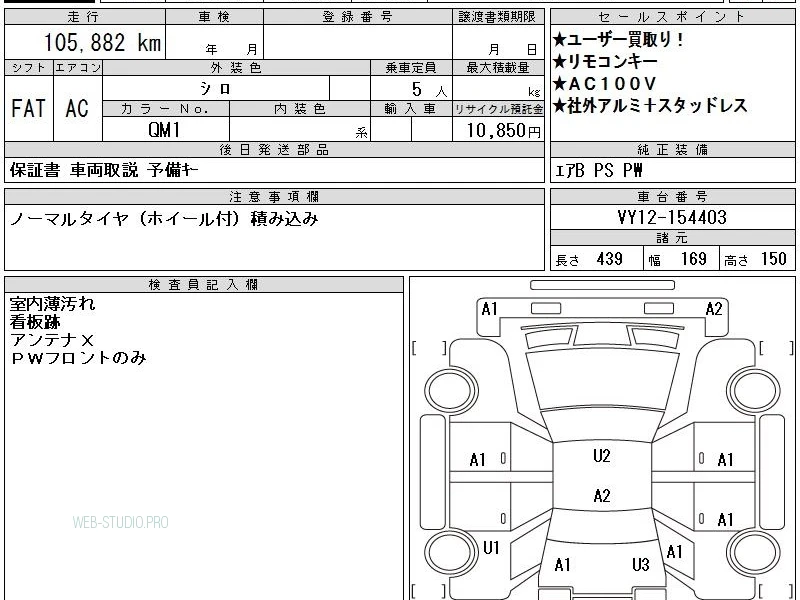The width and height of the screenshot is (800, 600).
Task: Click the 後日発送部品 section header
Action: point(274,149)
